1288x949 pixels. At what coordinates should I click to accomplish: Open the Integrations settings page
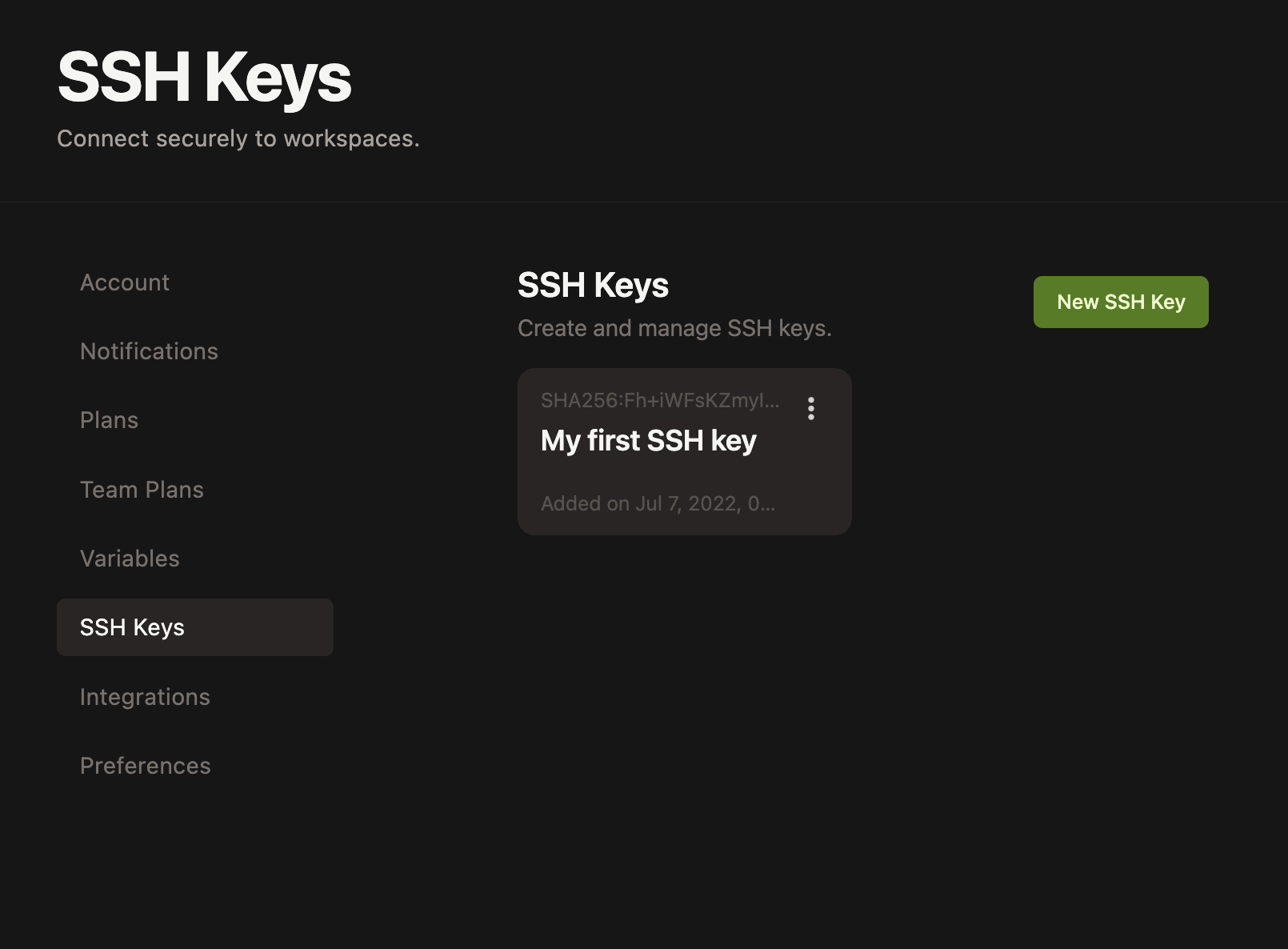coord(145,696)
